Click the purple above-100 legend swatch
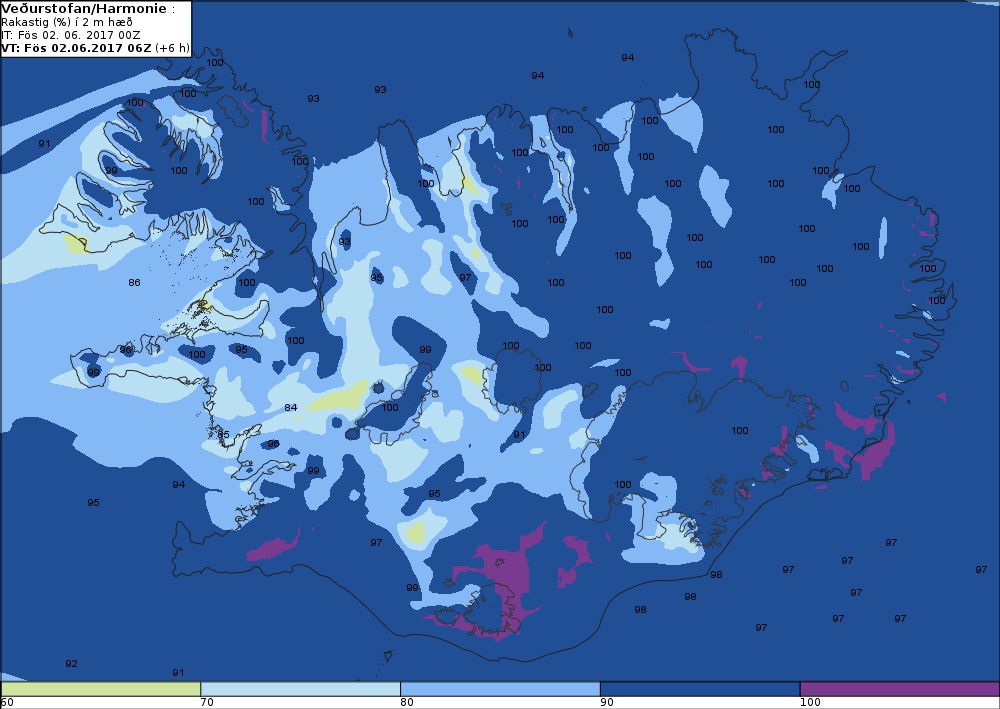 [x=900, y=689]
